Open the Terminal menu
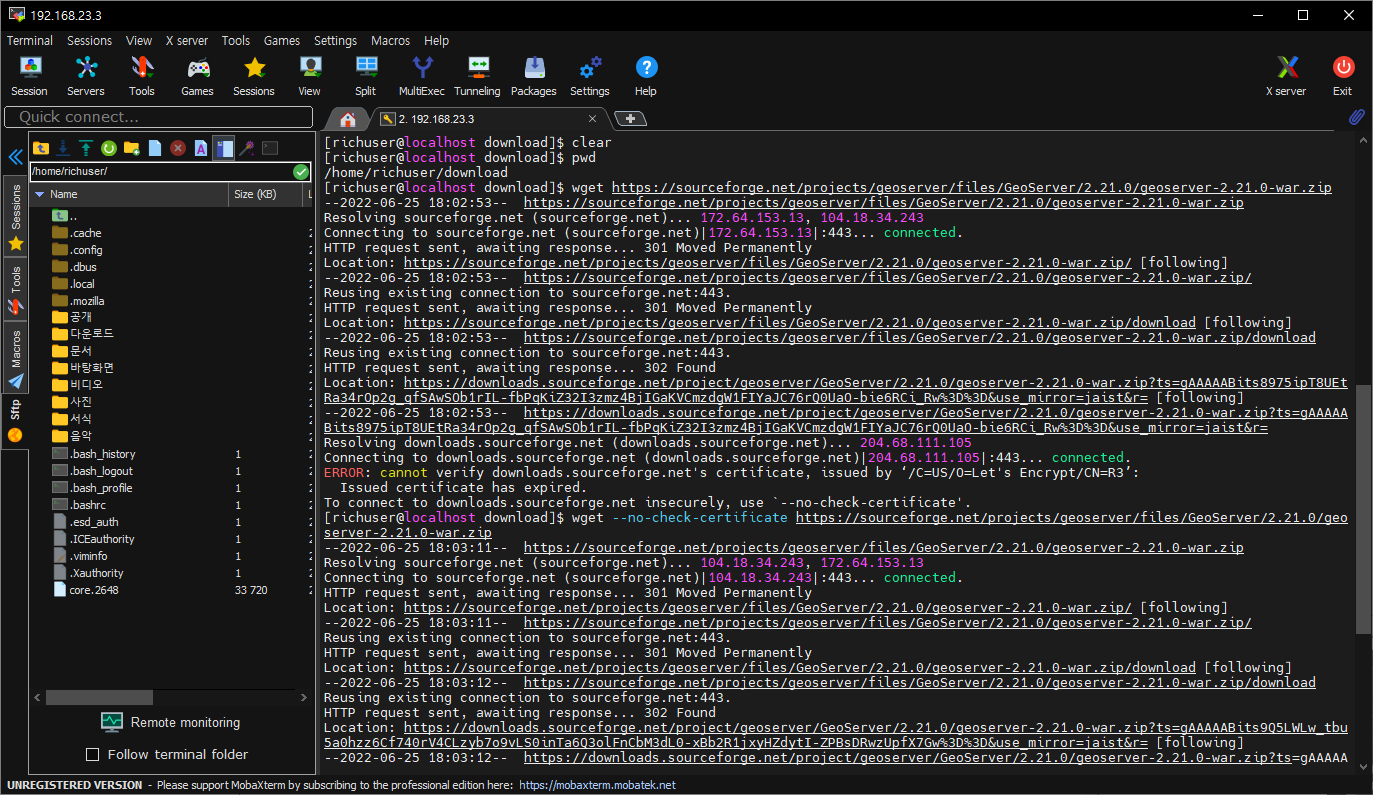 click(x=30, y=41)
